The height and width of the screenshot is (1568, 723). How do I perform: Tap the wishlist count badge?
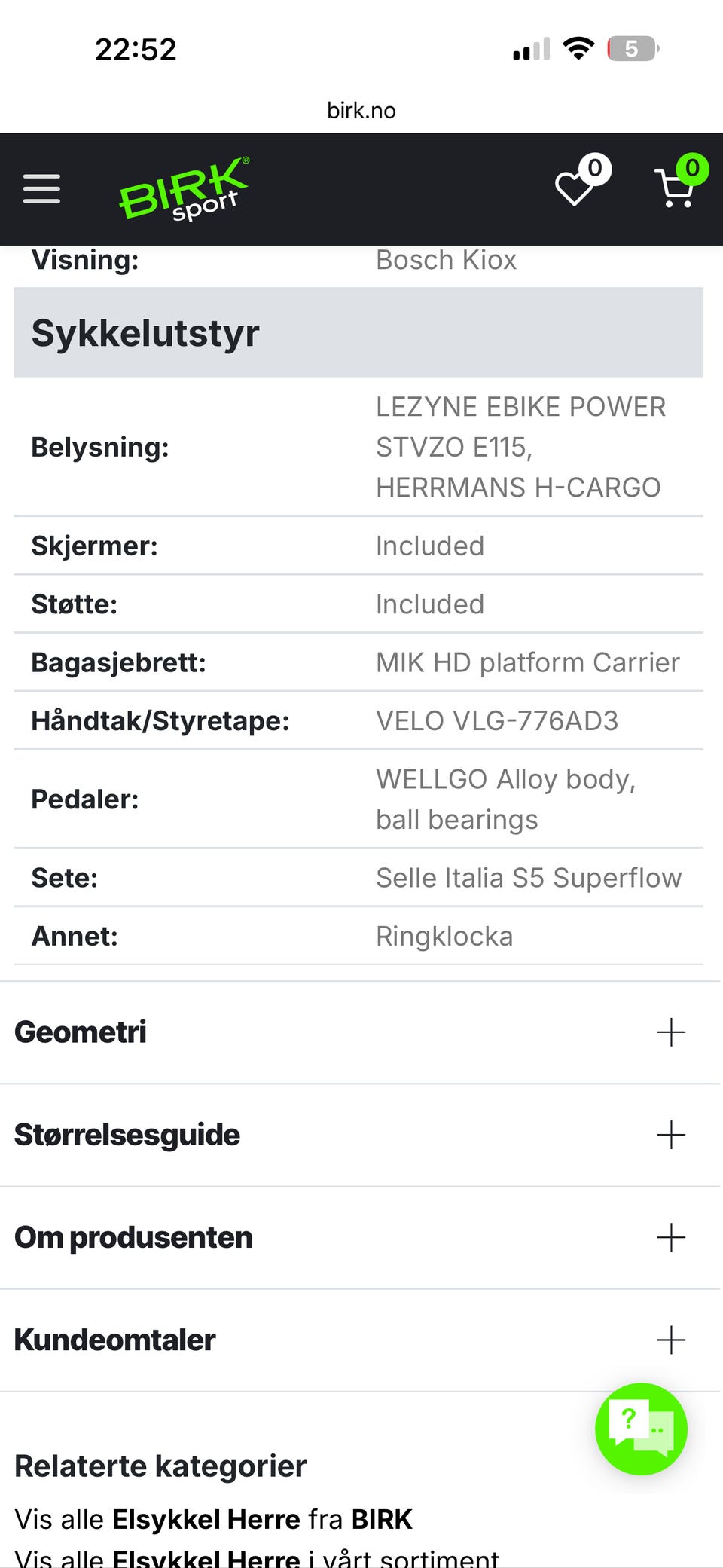(x=595, y=168)
